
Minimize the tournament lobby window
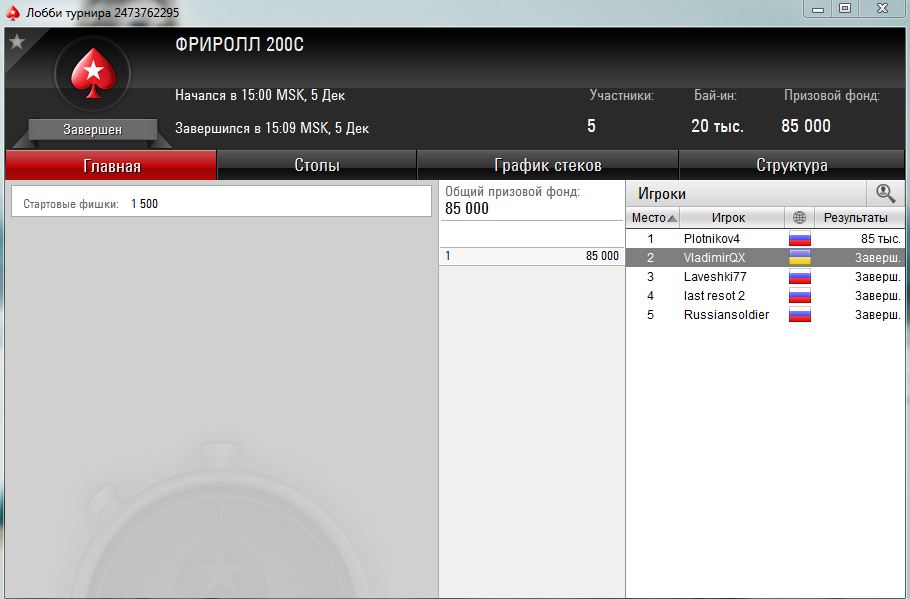coord(818,9)
